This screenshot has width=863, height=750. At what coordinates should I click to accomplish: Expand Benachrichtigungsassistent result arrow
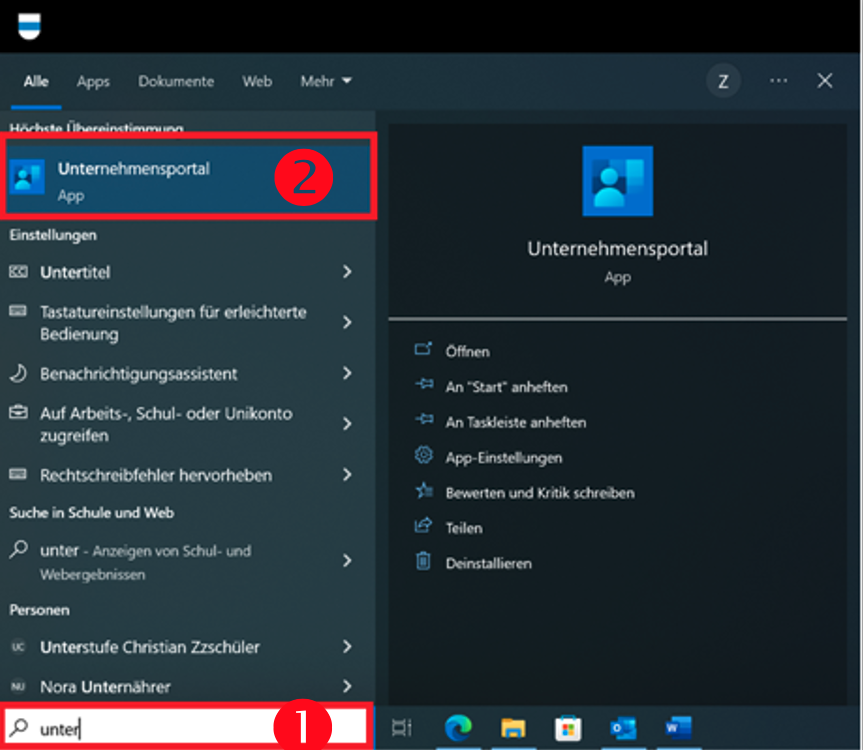tap(347, 373)
